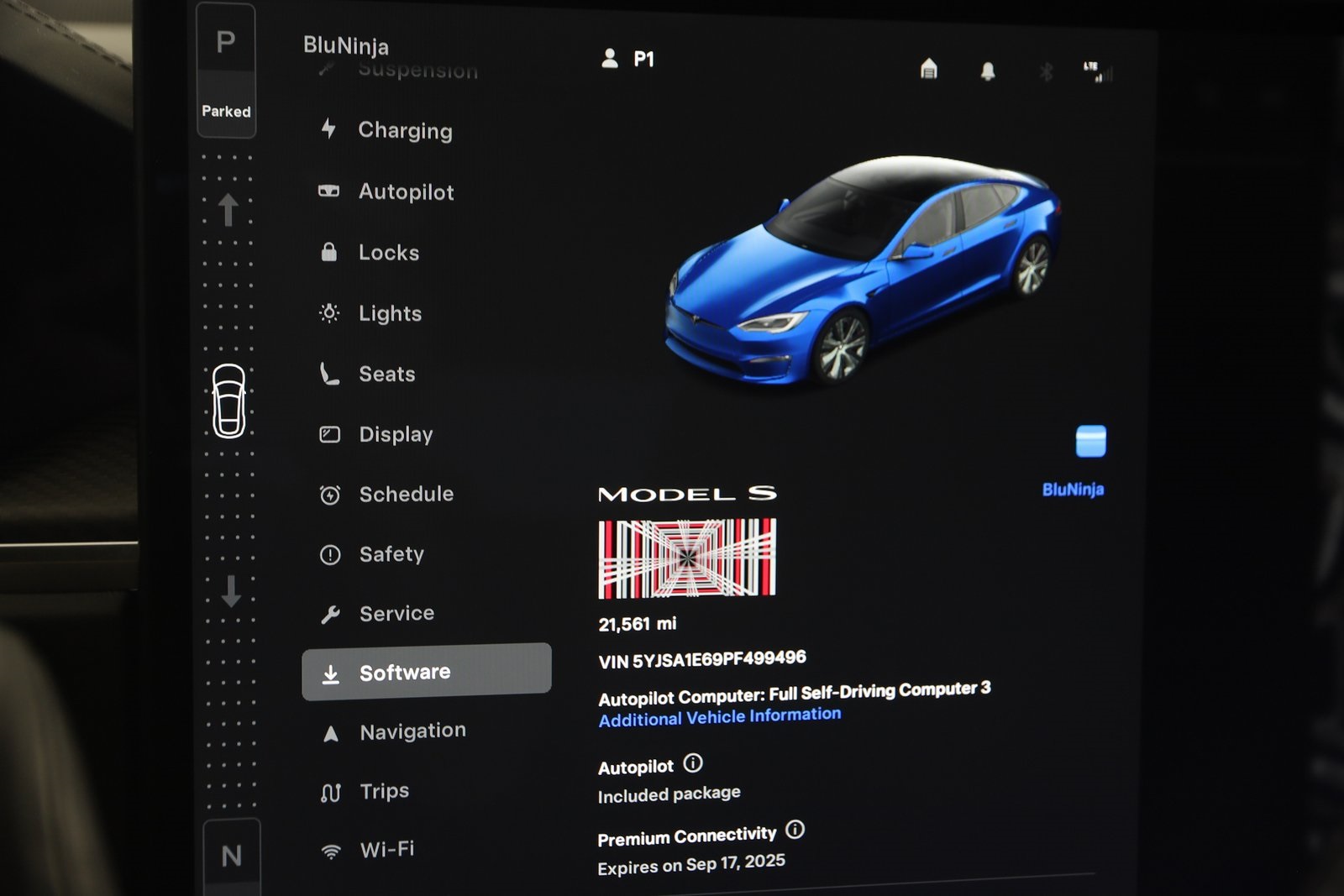Tap the car outline on gear strip
The height and width of the screenshot is (896, 1344).
pos(228,401)
